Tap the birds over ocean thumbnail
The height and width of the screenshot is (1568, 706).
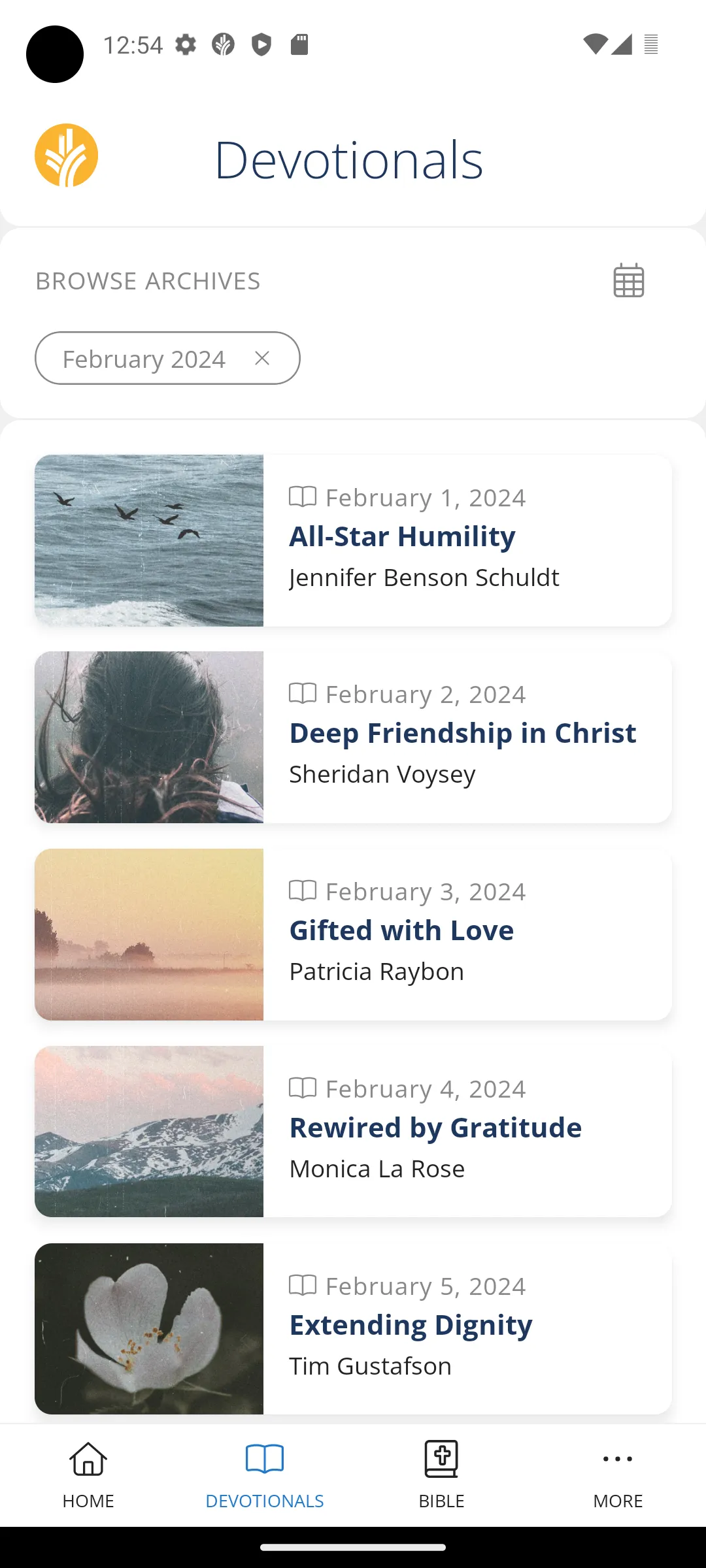[x=149, y=540]
